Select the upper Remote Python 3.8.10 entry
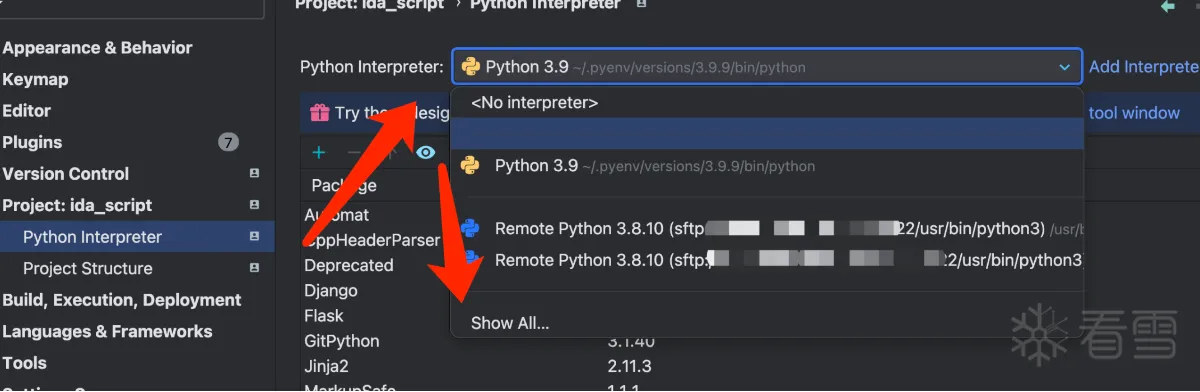This screenshot has height=392, width=1200. (x=767, y=229)
